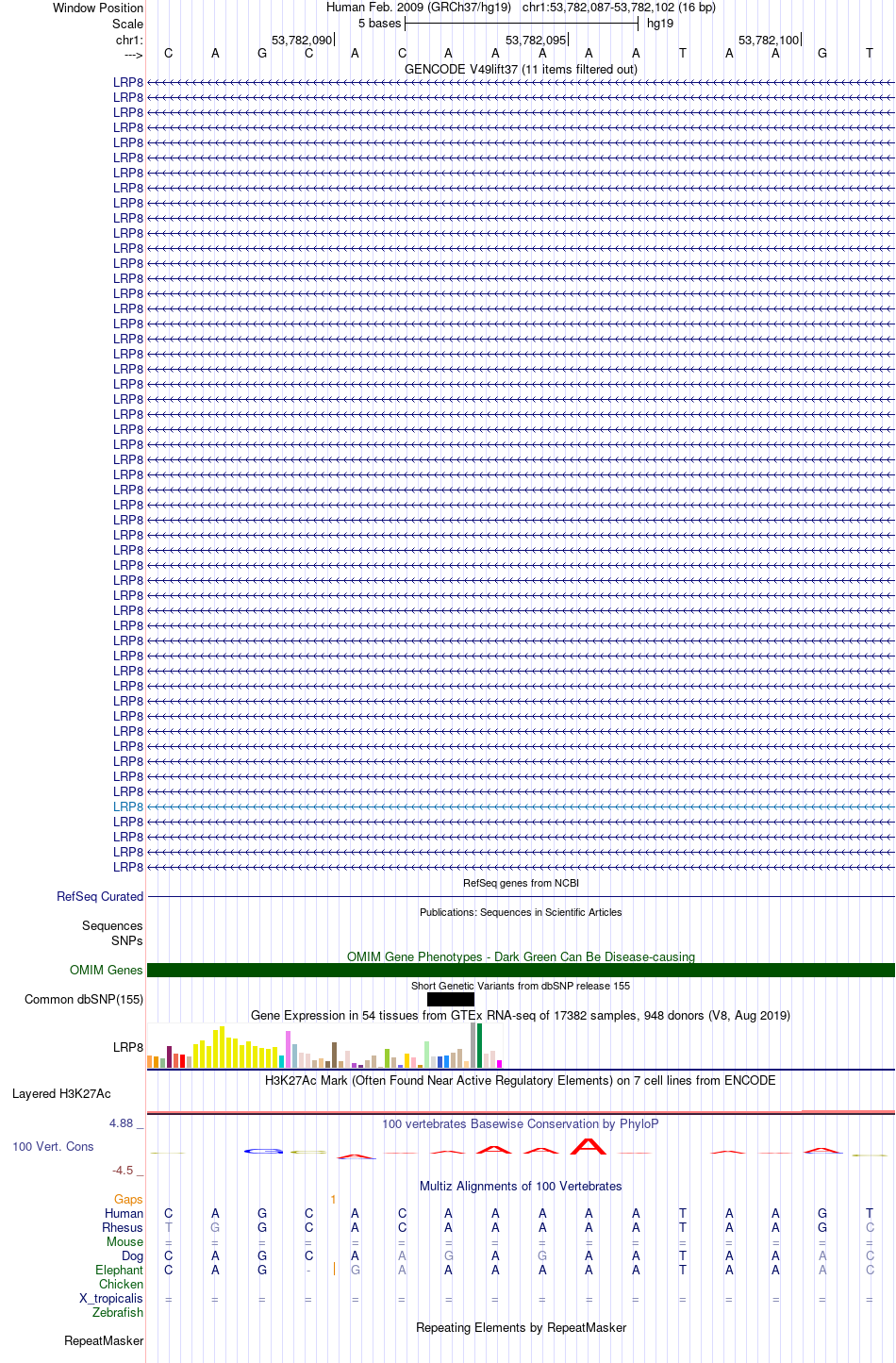Screen dimensions: 896x1363
Task: Click the blue G conservation logo letter
Action: 263,1151
